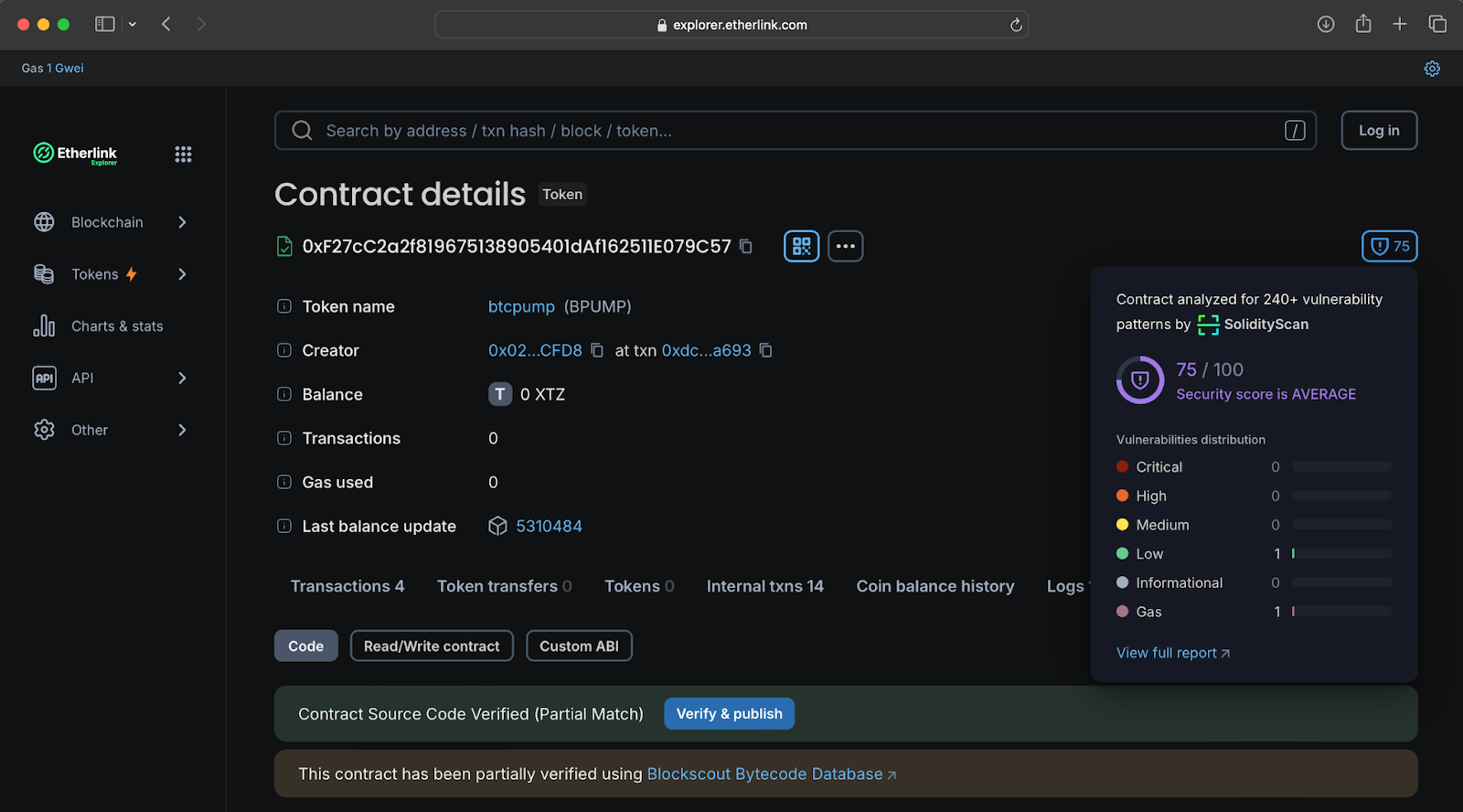Copy creator address 0x02...CFD8
The height and width of the screenshot is (812, 1463).
tap(597, 350)
